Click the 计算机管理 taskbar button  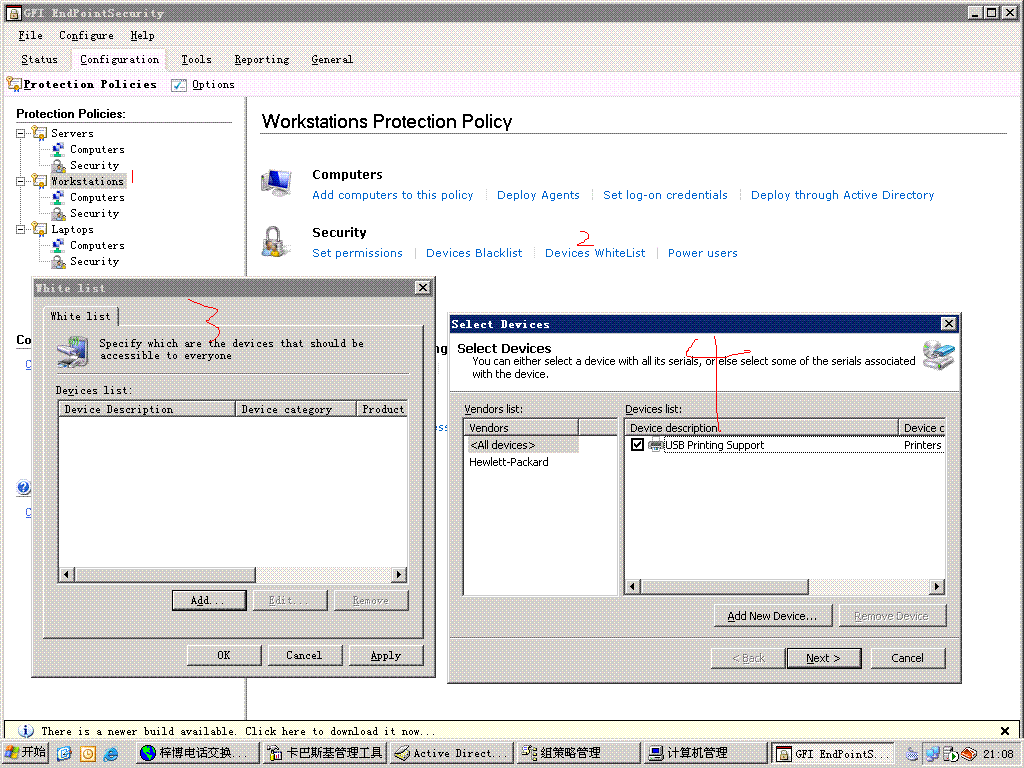click(x=704, y=753)
